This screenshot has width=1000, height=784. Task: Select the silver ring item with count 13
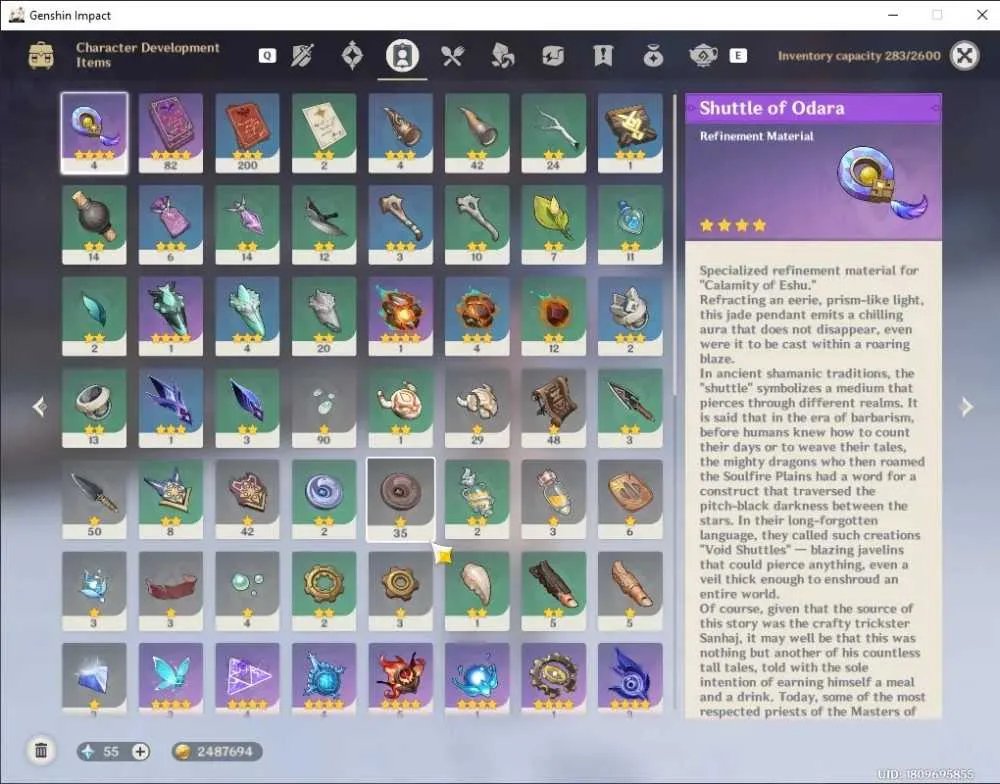point(94,408)
